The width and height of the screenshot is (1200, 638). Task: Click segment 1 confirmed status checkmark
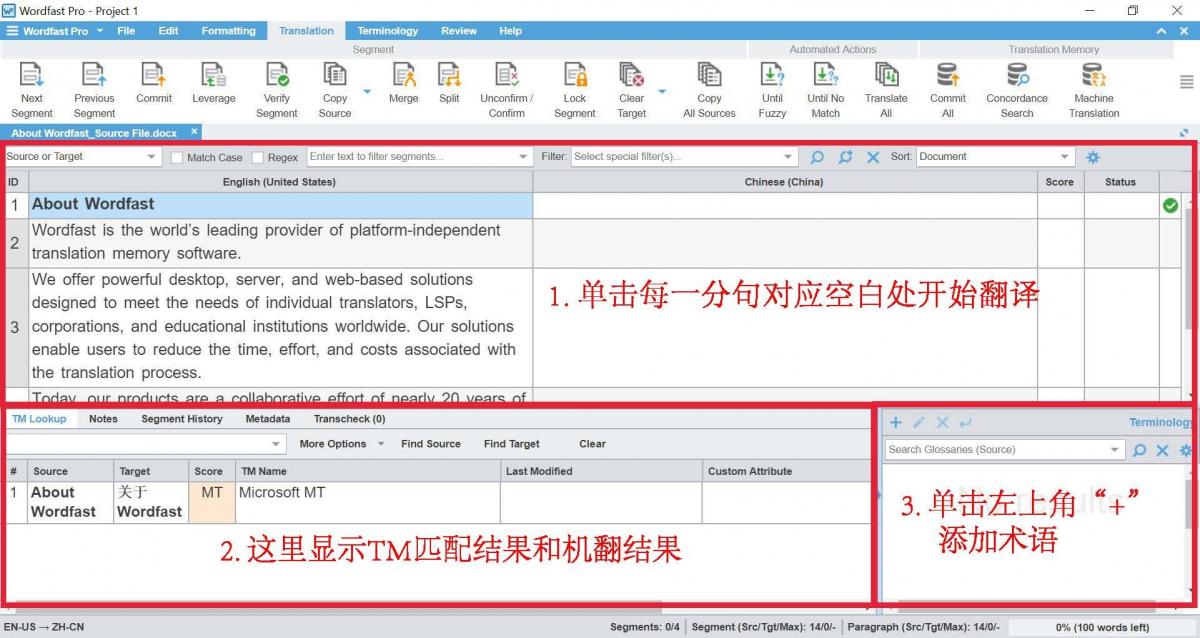coord(1170,205)
